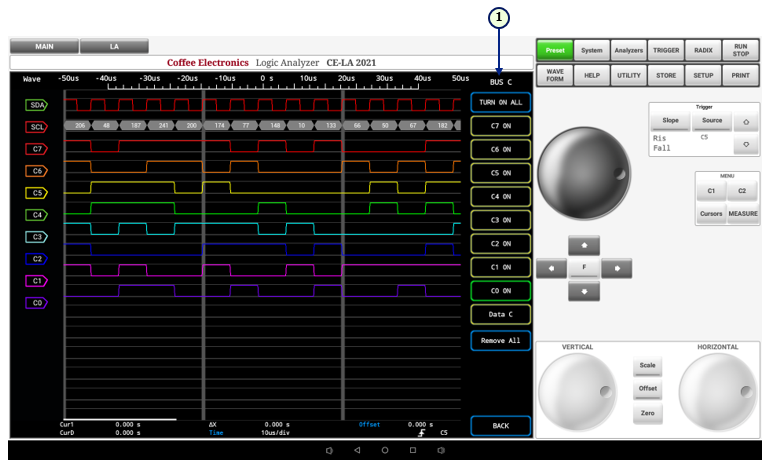Viewport: 770px width, 467px height.
Task: Open the Trigger Source selector
Action: click(x=712, y=121)
